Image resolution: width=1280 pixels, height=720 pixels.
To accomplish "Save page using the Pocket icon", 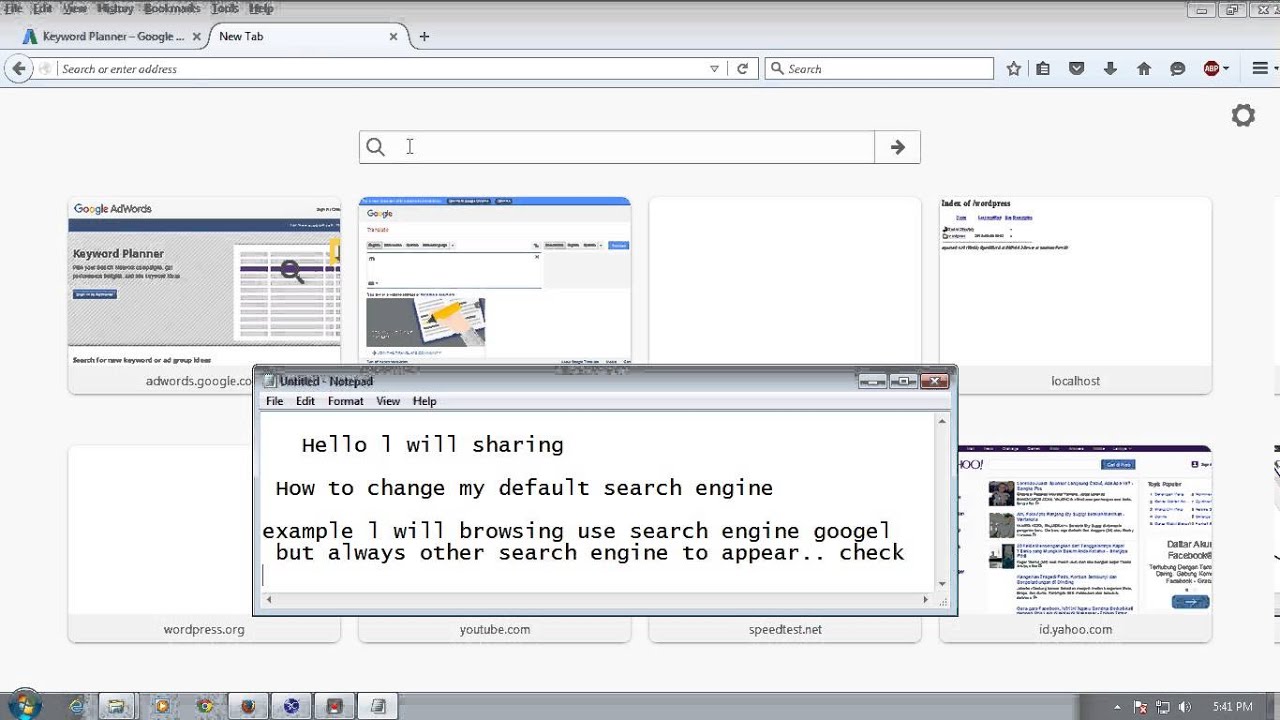I will click(1076, 69).
